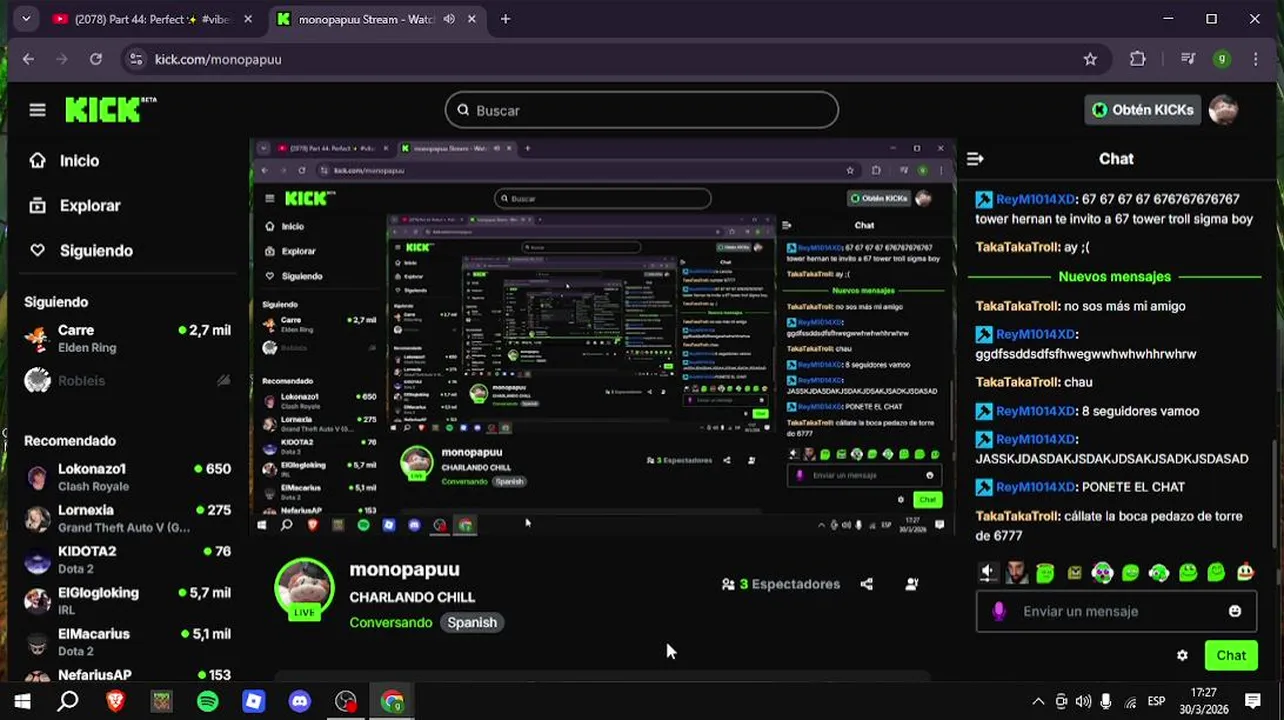Open chat settings gear

coord(1182,656)
